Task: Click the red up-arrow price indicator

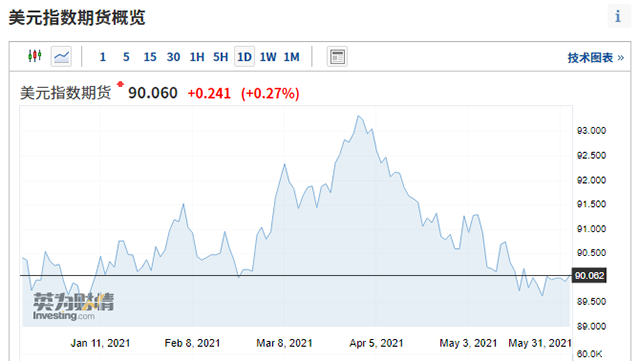Action: pyautogui.click(x=120, y=85)
